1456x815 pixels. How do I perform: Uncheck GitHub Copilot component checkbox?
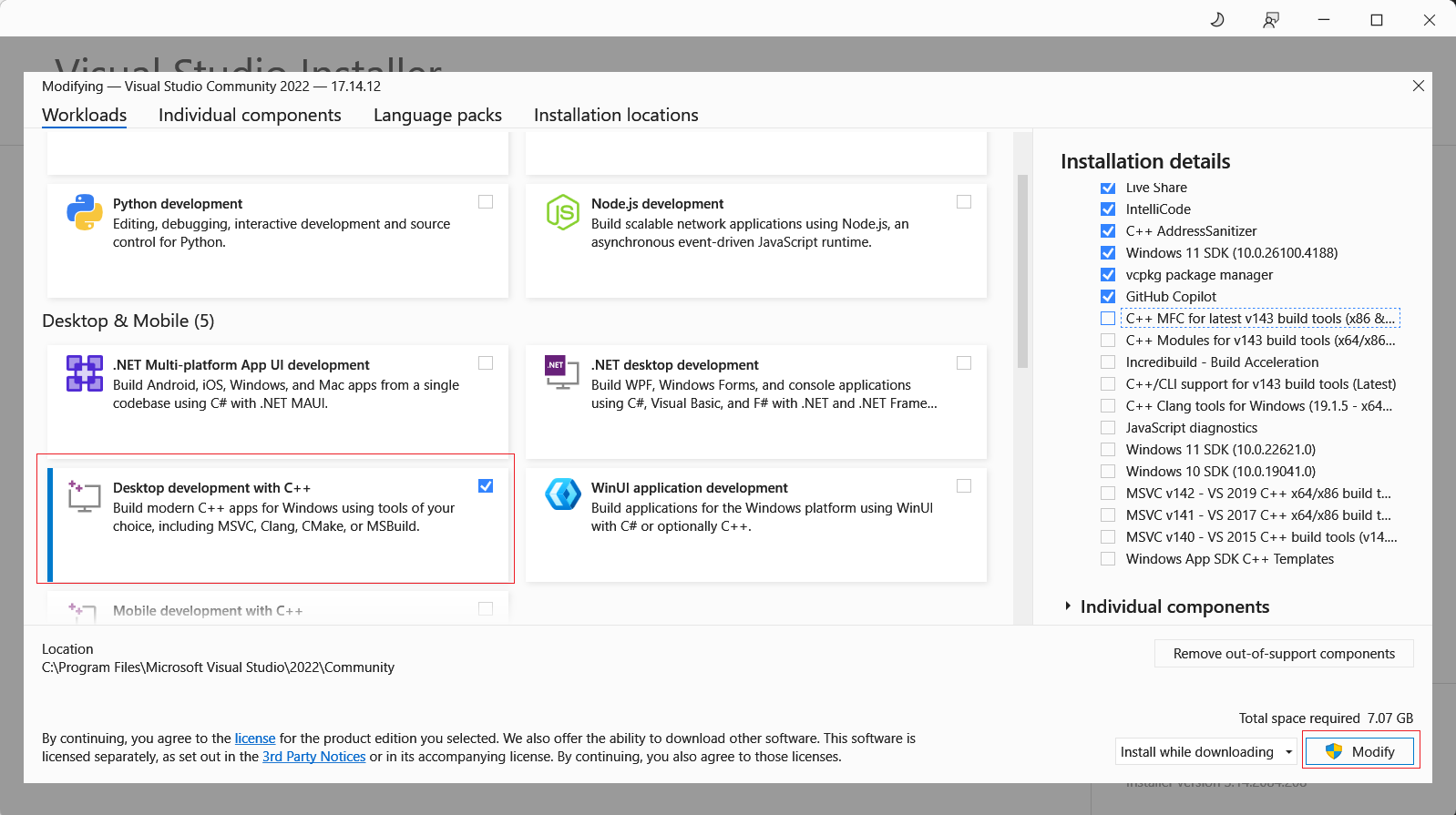(1108, 297)
